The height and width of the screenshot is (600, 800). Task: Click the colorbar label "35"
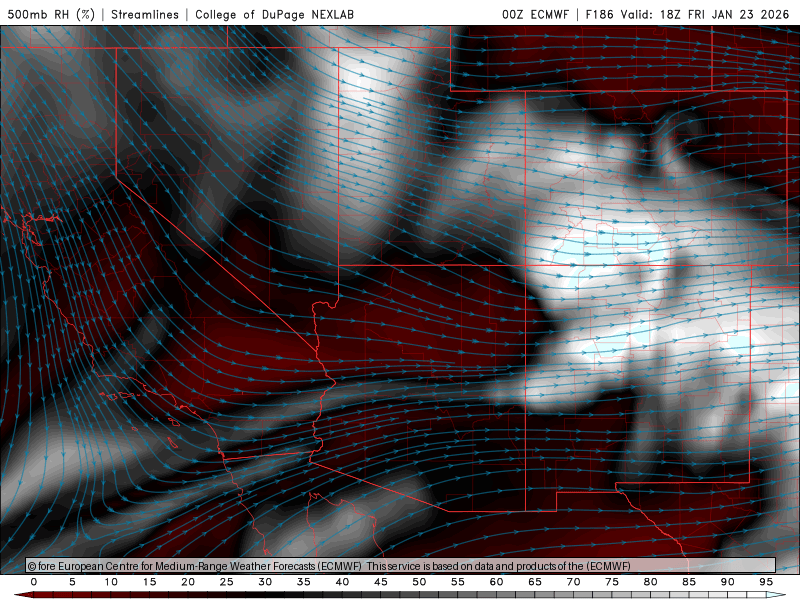tap(304, 582)
